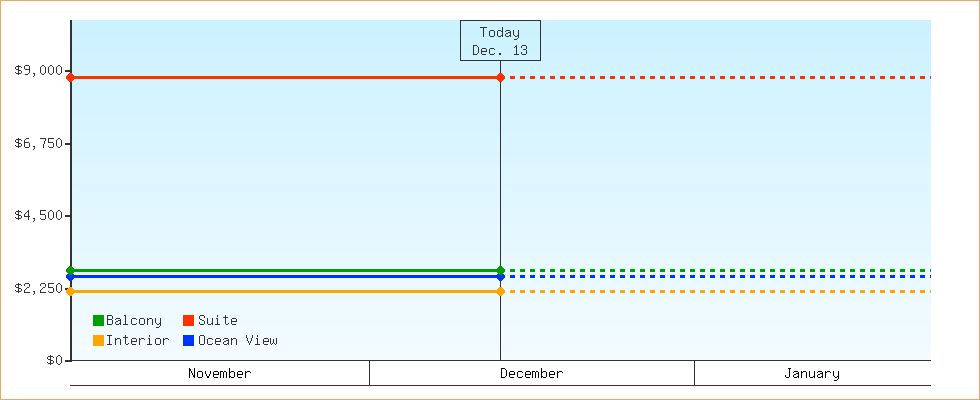The width and height of the screenshot is (980, 400).
Task: Click the dotted Suite projection line in January
Action: coord(811,77)
